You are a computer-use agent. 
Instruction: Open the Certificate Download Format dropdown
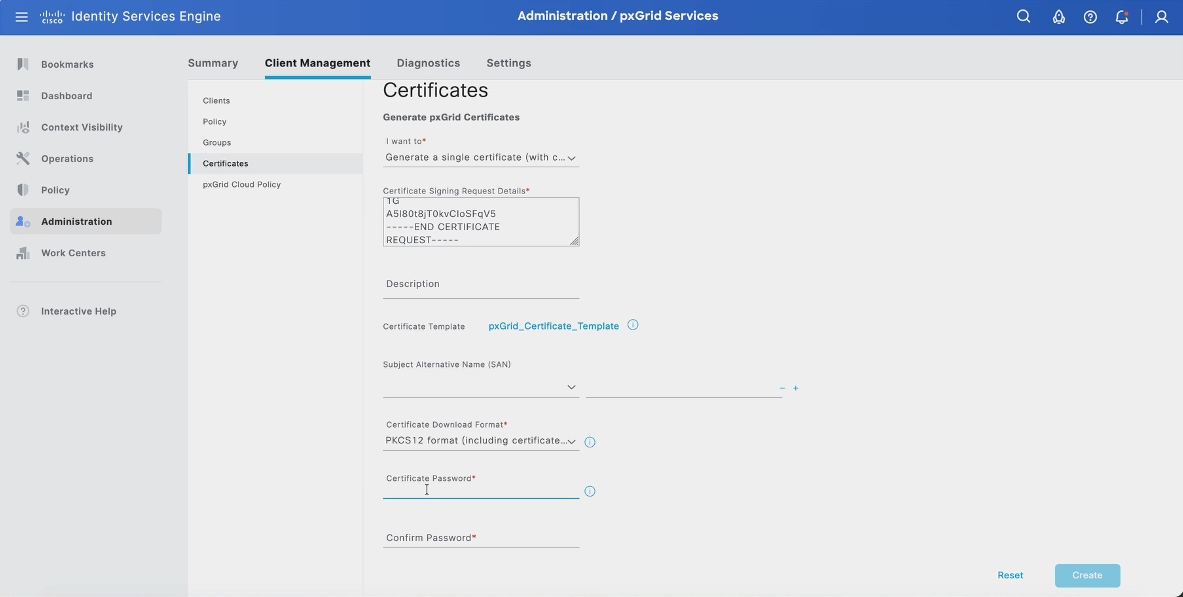click(481, 441)
